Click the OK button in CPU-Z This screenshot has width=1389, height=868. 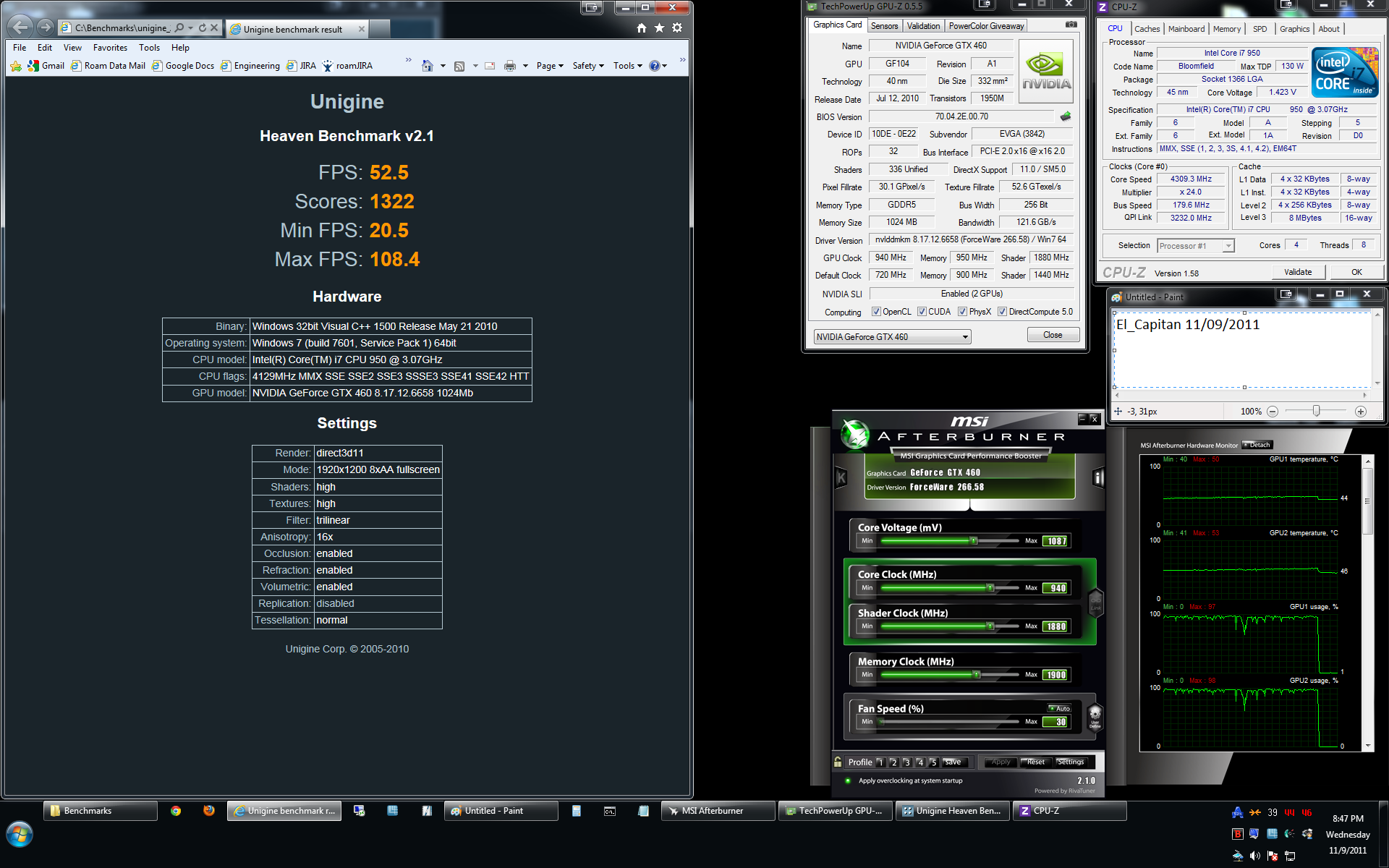click(1356, 272)
